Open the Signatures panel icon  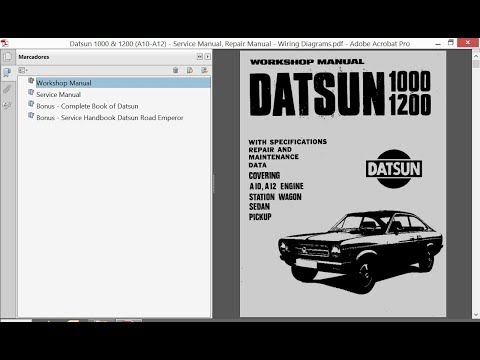[7, 105]
